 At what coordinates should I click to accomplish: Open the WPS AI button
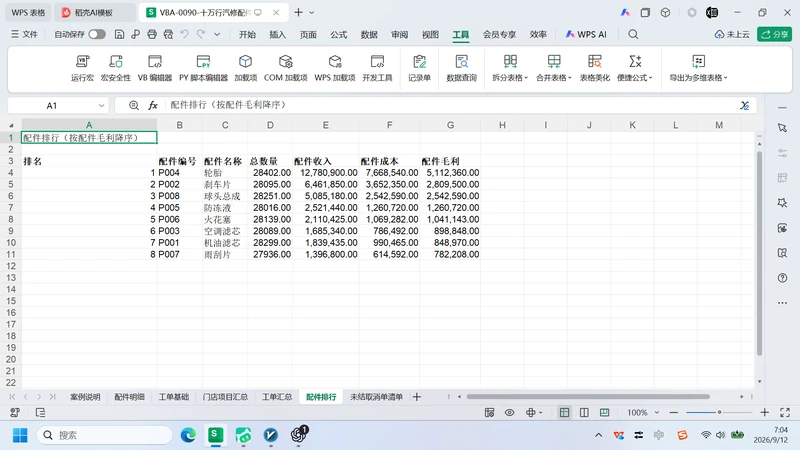tap(586, 34)
